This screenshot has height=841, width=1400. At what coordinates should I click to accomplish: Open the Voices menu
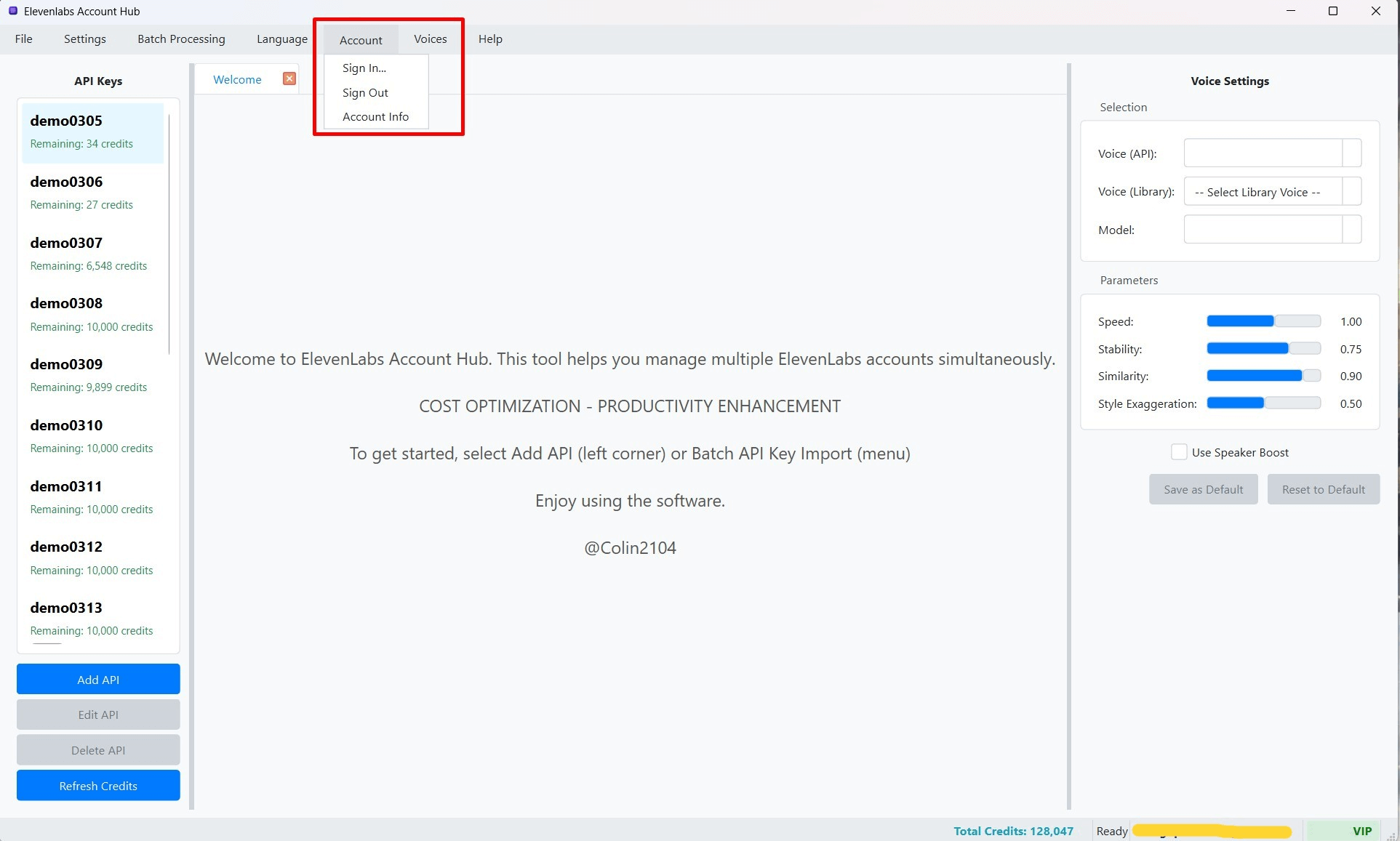point(431,39)
